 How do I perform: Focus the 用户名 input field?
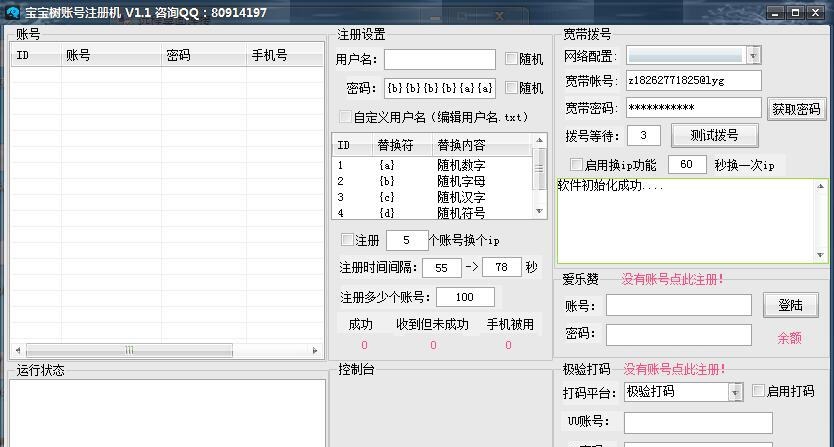tap(440, 59)
